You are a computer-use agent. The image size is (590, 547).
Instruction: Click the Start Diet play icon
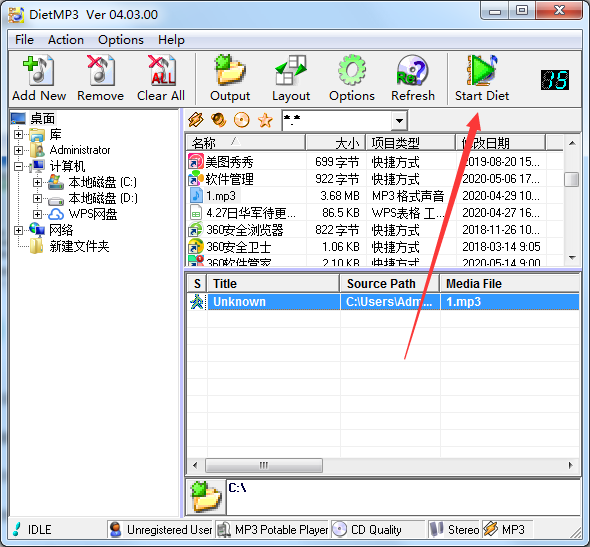[x=482, y=70]
